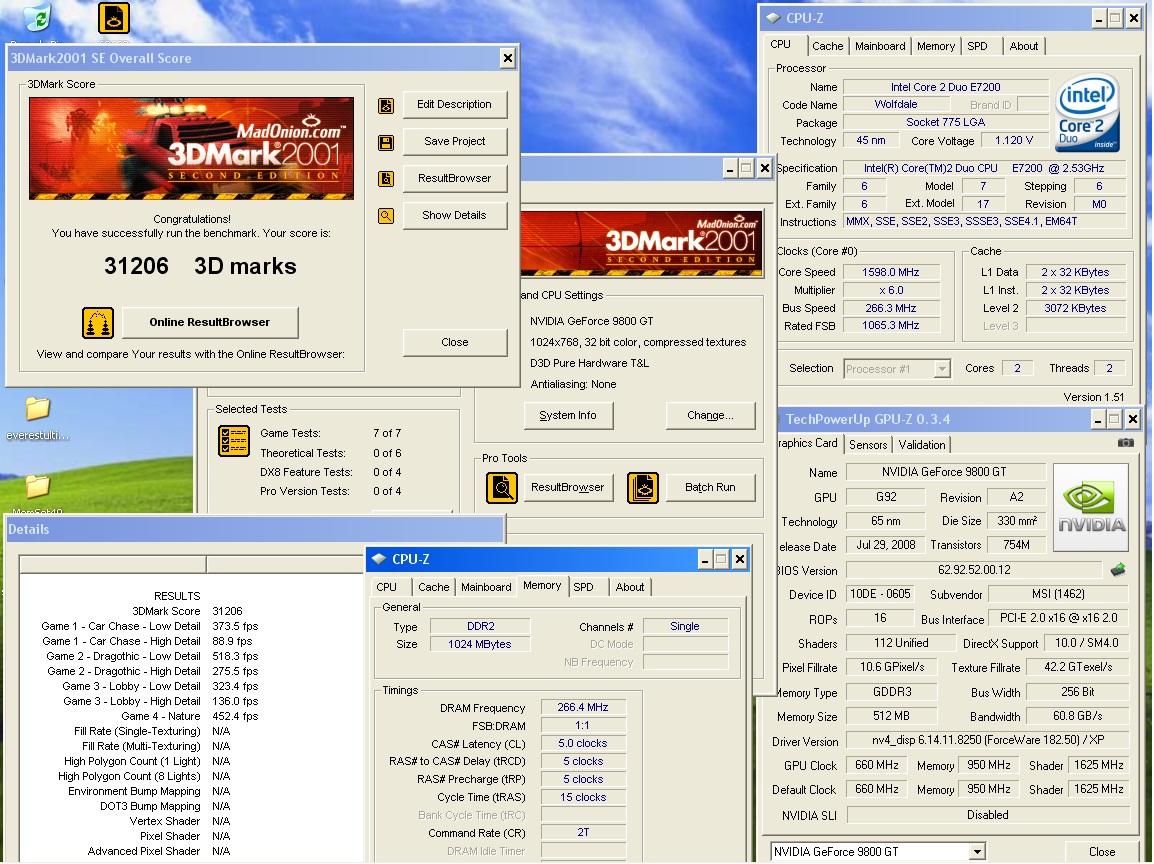The height and width of the screenshot is (864, 1154).
Task: Click the Intel Core 2 Duo logo
Action: tap(1087, 113)
